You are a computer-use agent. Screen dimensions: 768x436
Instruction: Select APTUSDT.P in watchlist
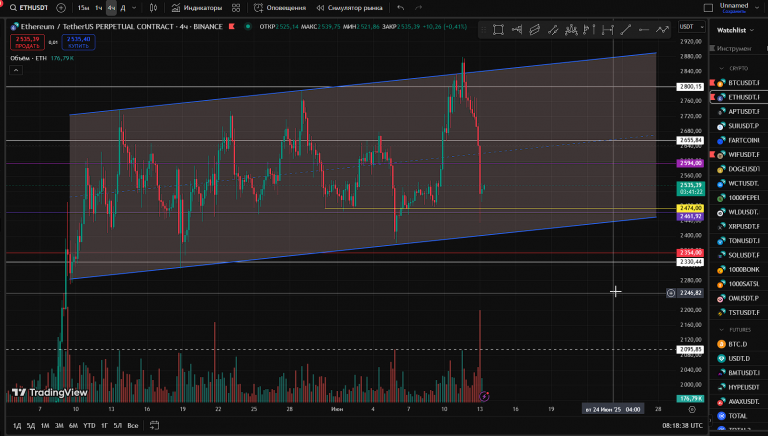pos(739,112)
